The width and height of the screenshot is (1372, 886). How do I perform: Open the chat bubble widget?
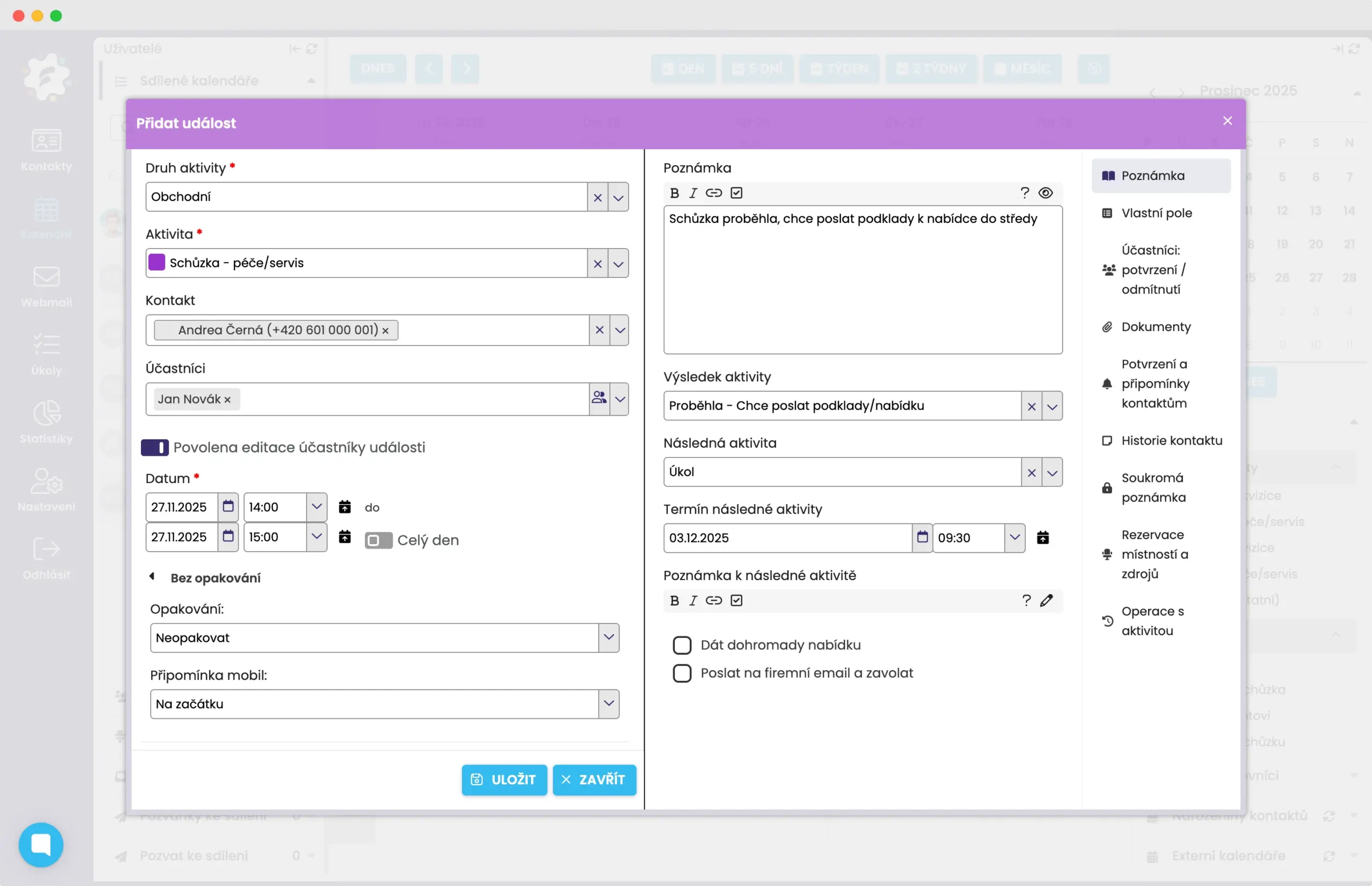tap(41, 845)
